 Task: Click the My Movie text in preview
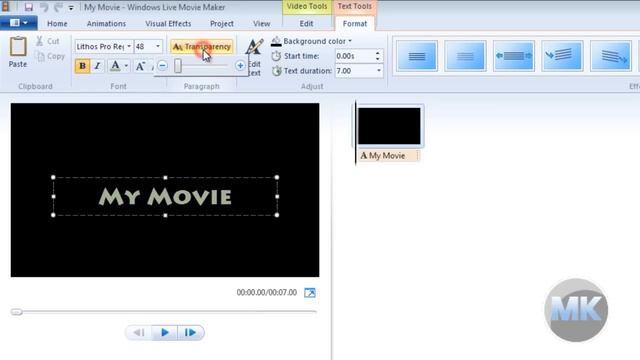click(x=165, y=197)
